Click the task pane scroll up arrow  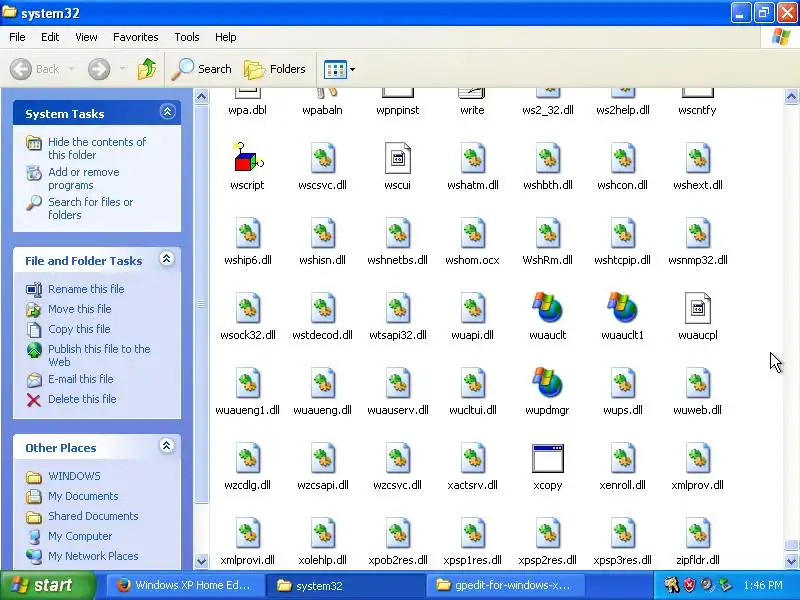pos(202,96)
